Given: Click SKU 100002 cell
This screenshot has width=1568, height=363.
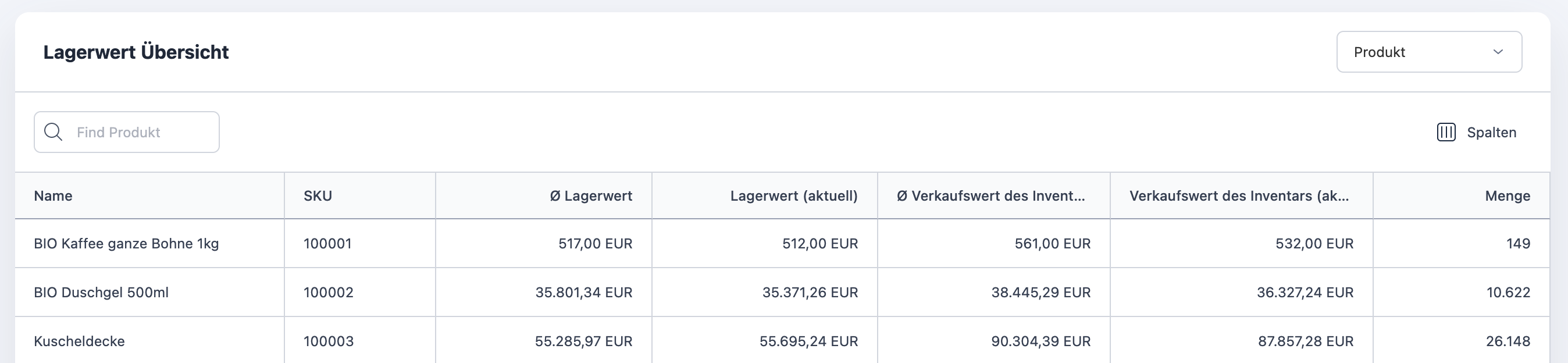Looking at the screenshot, I should 328,293.
